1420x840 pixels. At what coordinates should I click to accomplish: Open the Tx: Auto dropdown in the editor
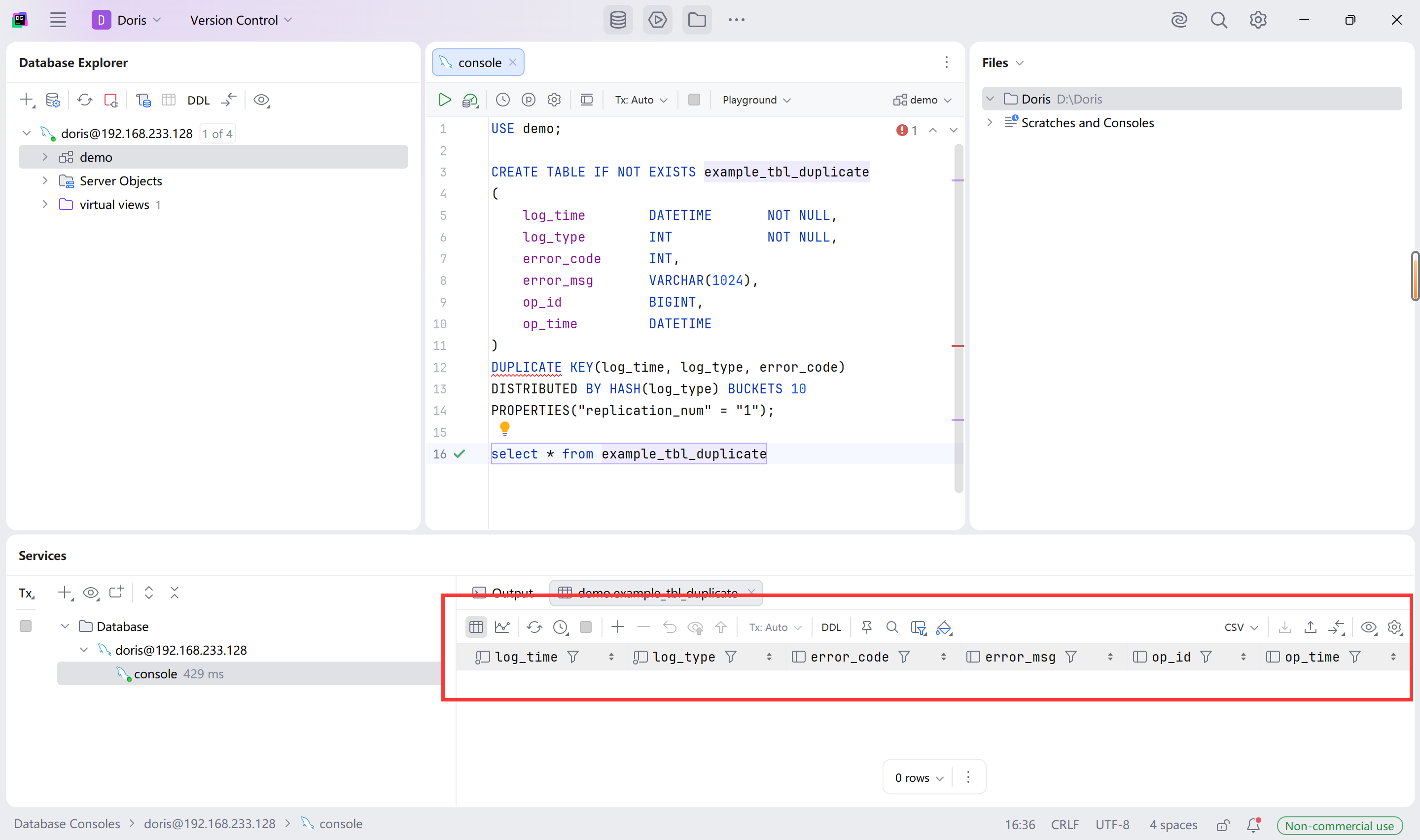coord(640,100)
